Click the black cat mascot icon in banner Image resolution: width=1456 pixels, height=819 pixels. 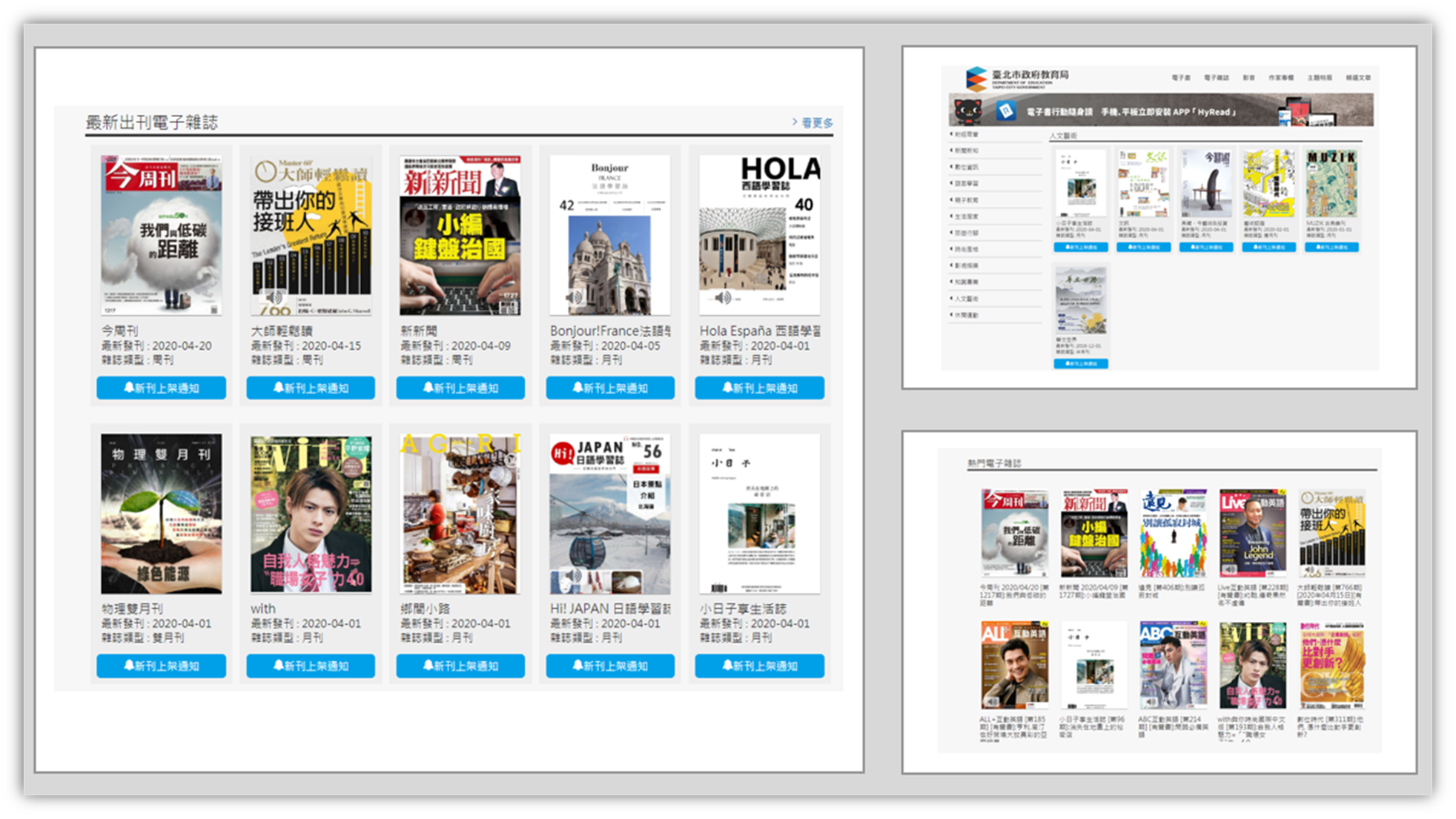pyautogui.click(x=967, y=111)
